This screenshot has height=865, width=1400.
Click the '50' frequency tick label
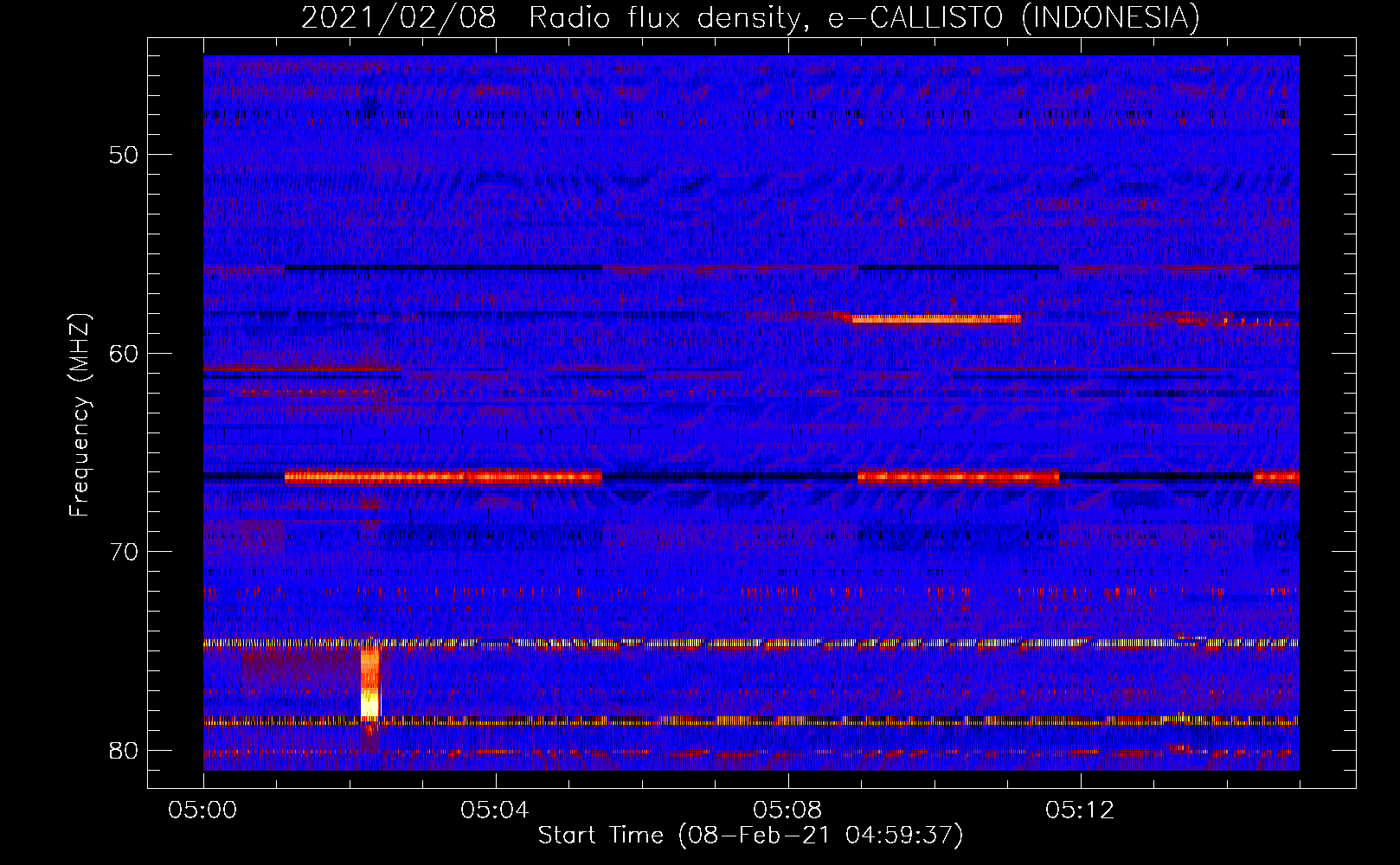click(x=125, y=155)
